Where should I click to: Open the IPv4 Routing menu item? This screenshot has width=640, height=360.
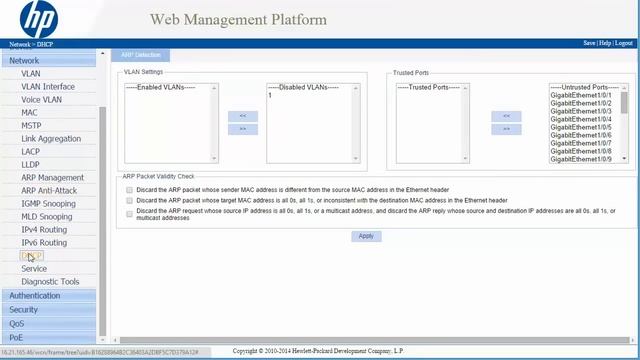(44, 230)
